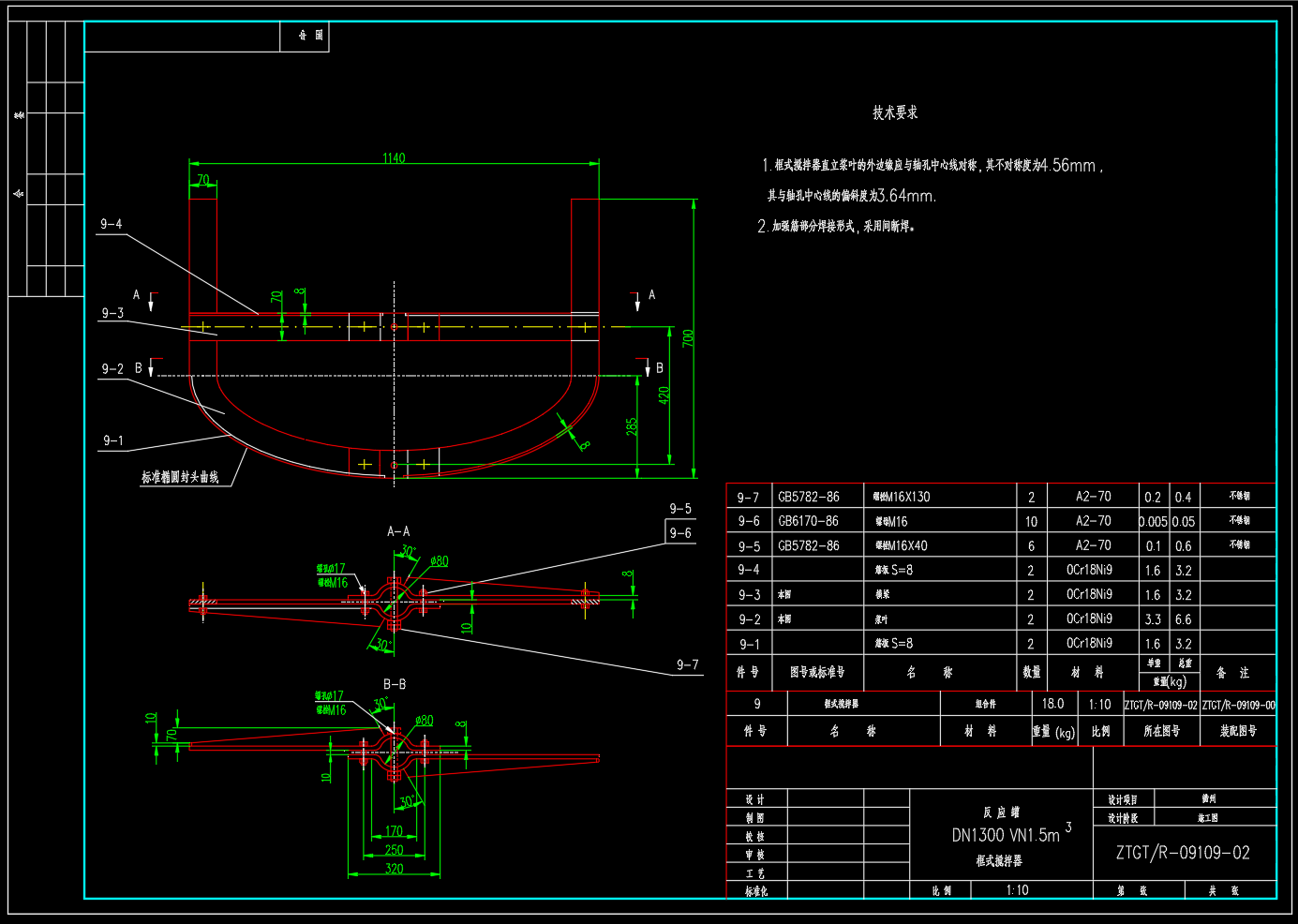Select the 9-4 part callout label
This screenshot has height=924, width=1298.
(x=112, y=224)
